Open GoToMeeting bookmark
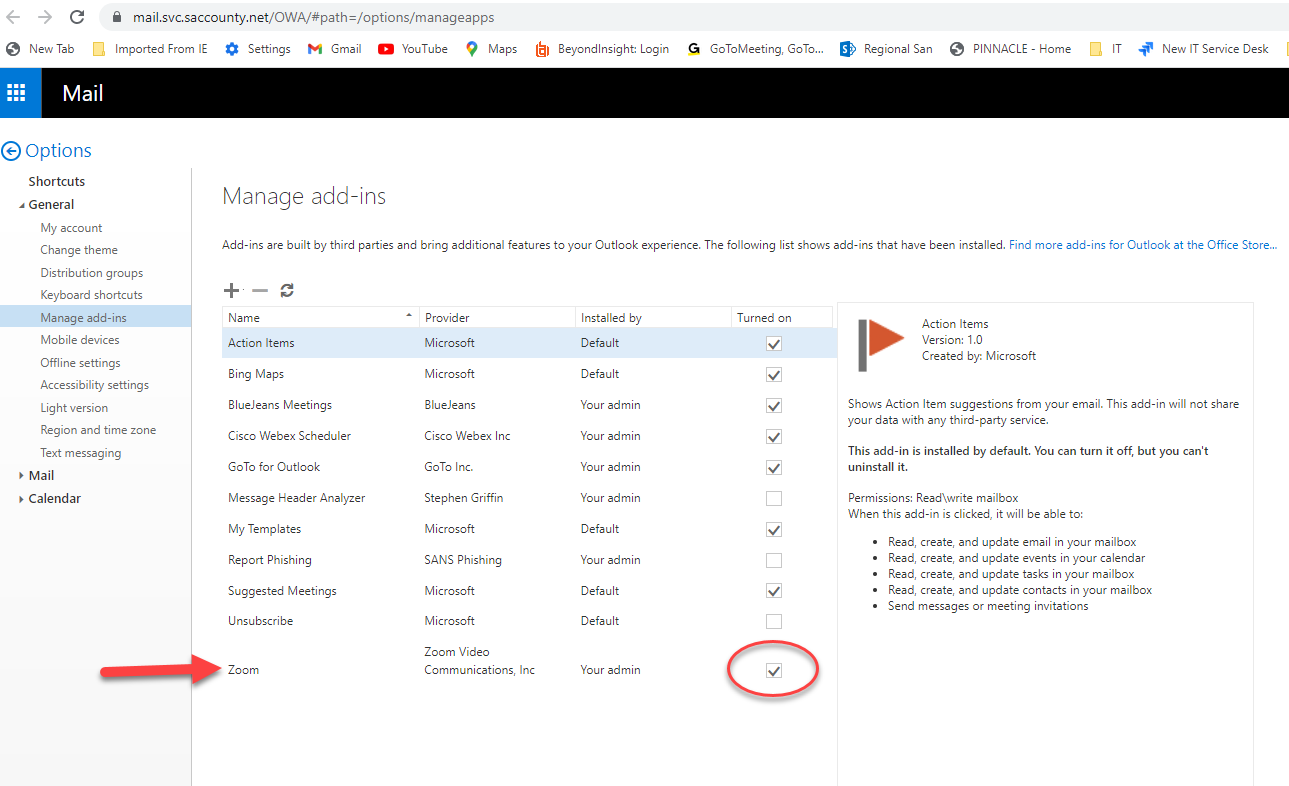 pyautogui.click(x=756, y=48)
